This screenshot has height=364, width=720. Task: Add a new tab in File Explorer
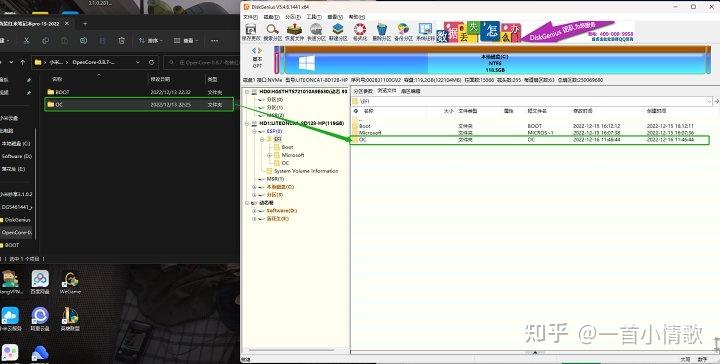tap(84, 23)
